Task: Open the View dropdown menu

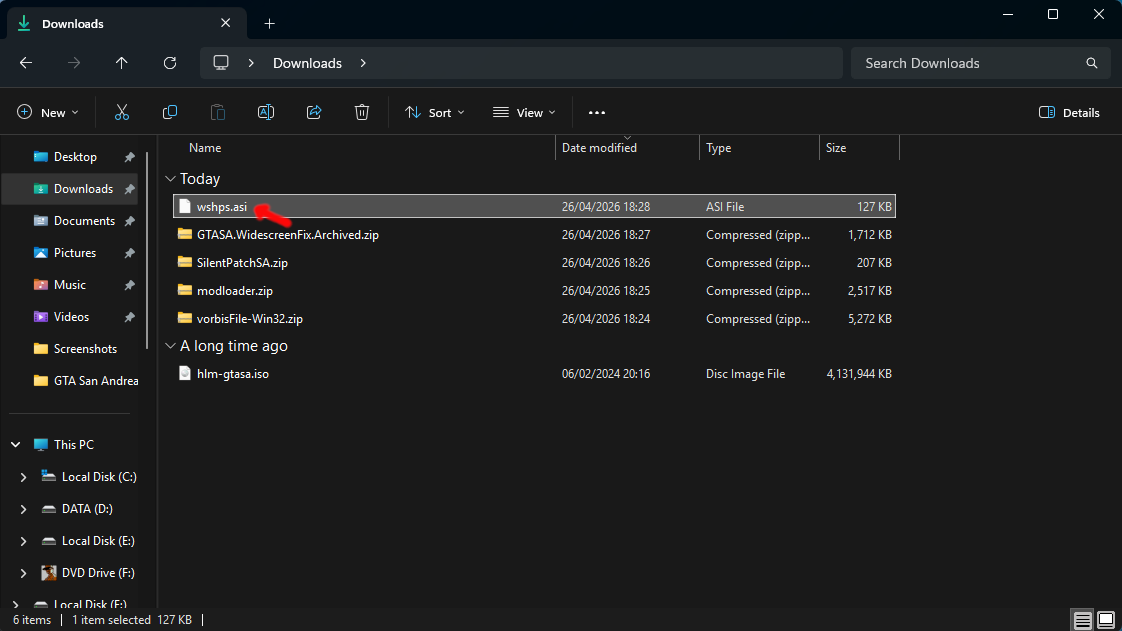Action: pos(524,112)
